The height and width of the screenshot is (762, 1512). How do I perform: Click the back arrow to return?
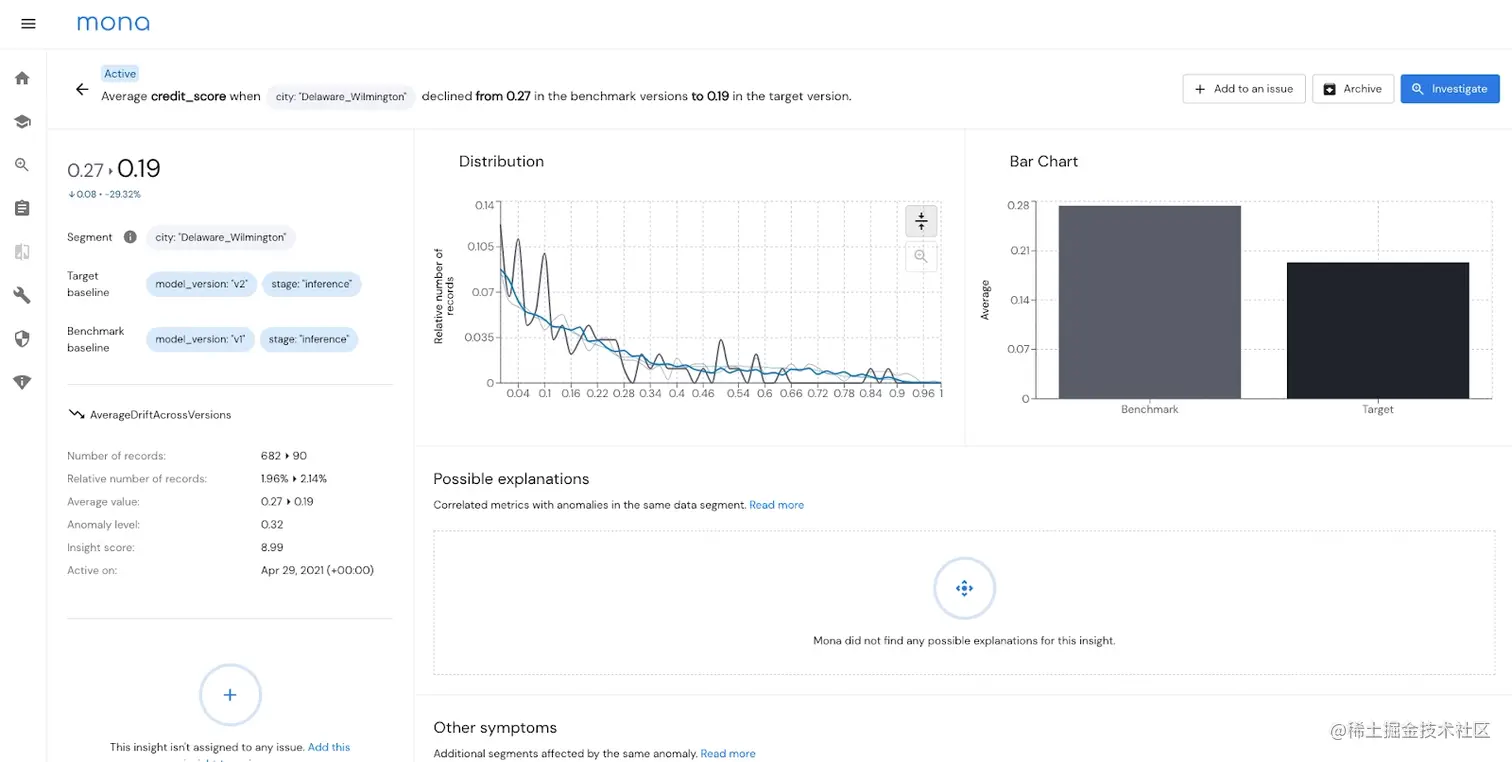[x=82, y=89]
